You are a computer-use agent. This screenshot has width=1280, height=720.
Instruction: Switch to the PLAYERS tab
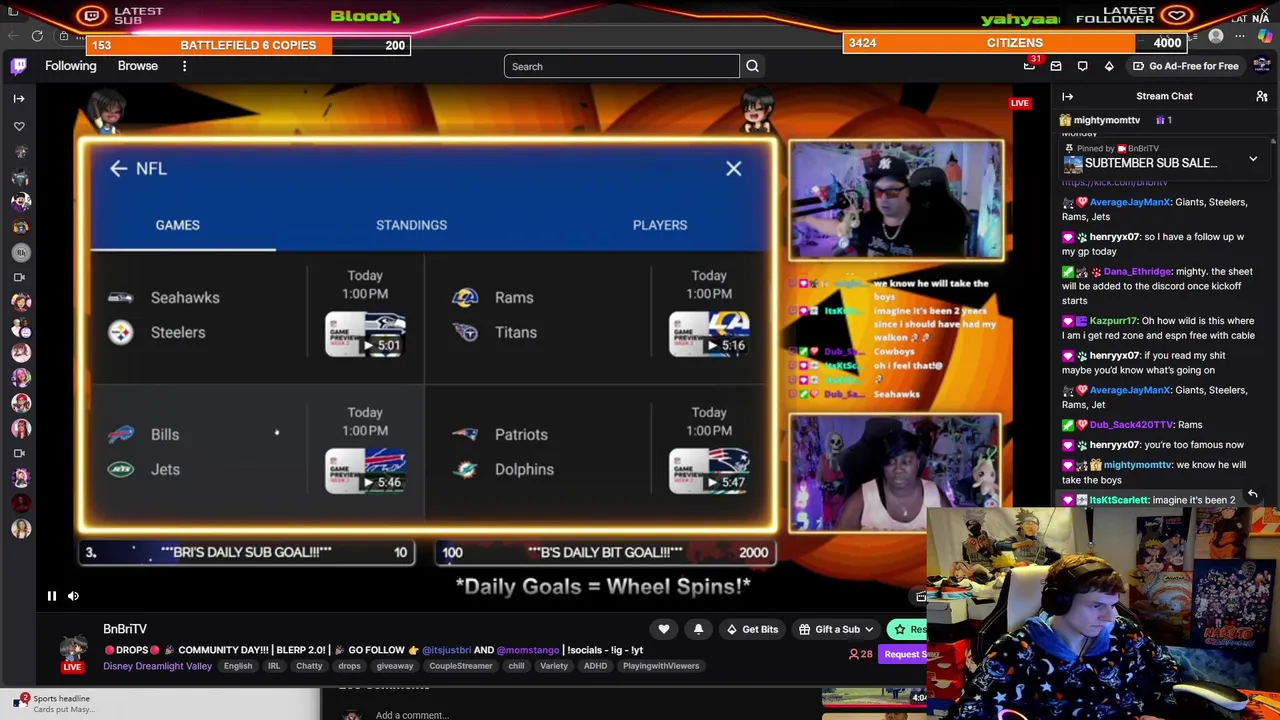660,225
